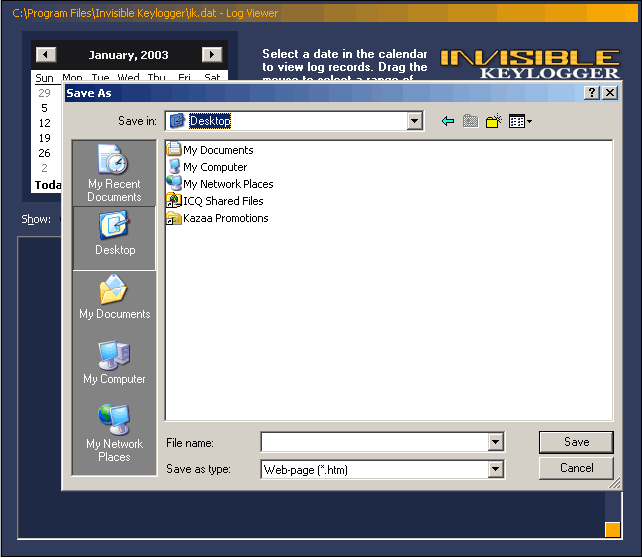Click the orange square in Log Viewer corner

[x=613, y=529]
